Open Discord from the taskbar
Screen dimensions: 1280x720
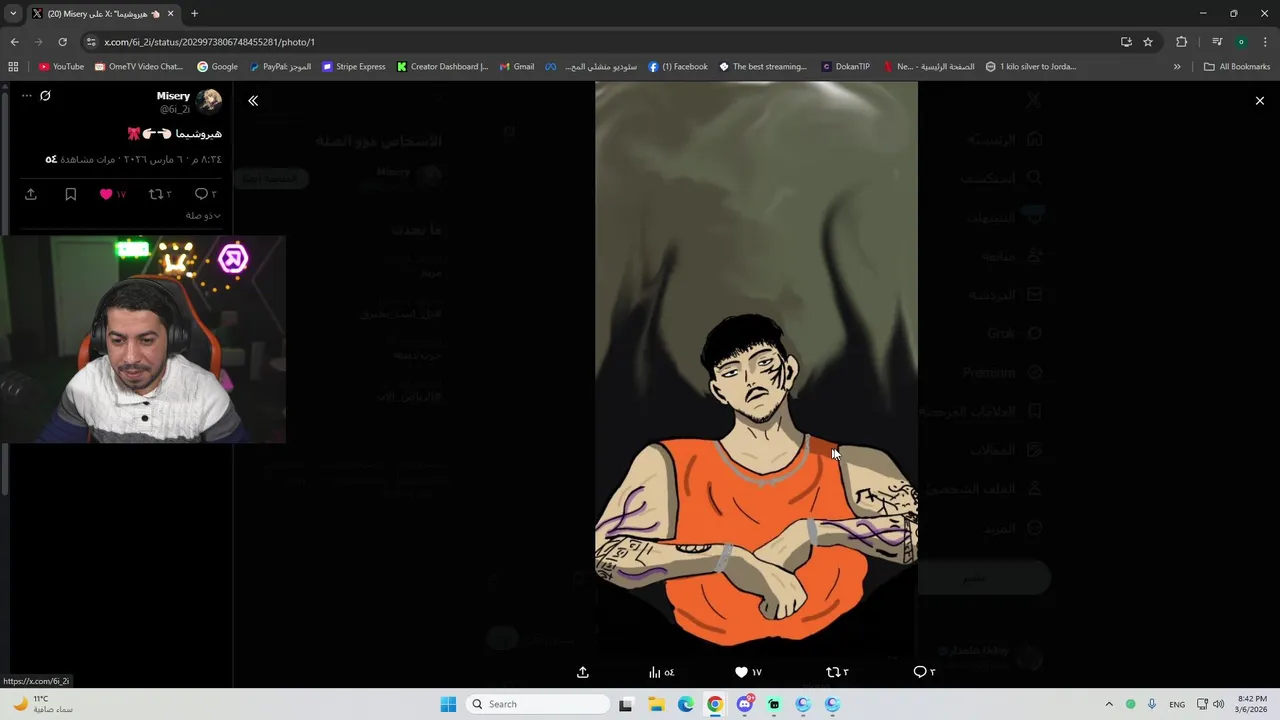point(744,704)
